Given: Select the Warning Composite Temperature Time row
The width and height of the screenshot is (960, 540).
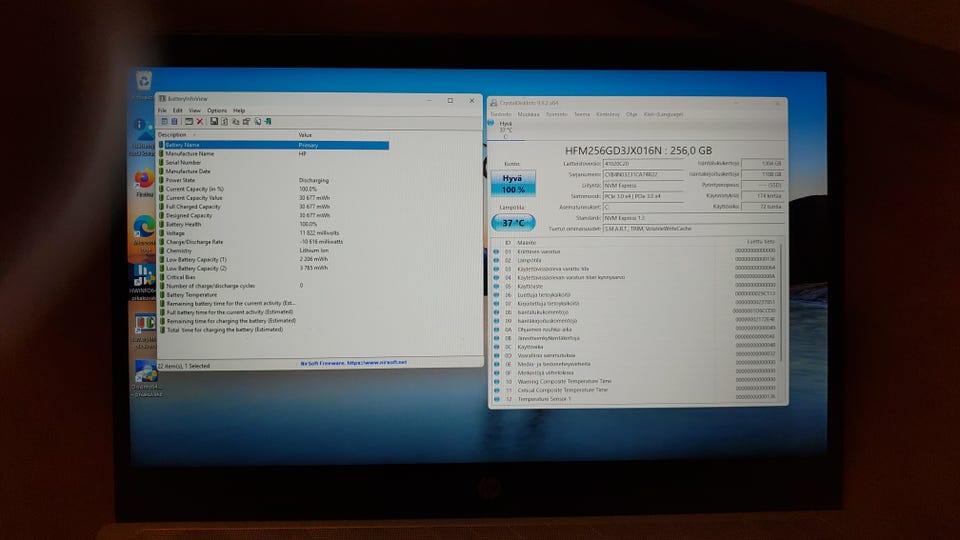Looking at the screenshot, I should tap(634, 381).
